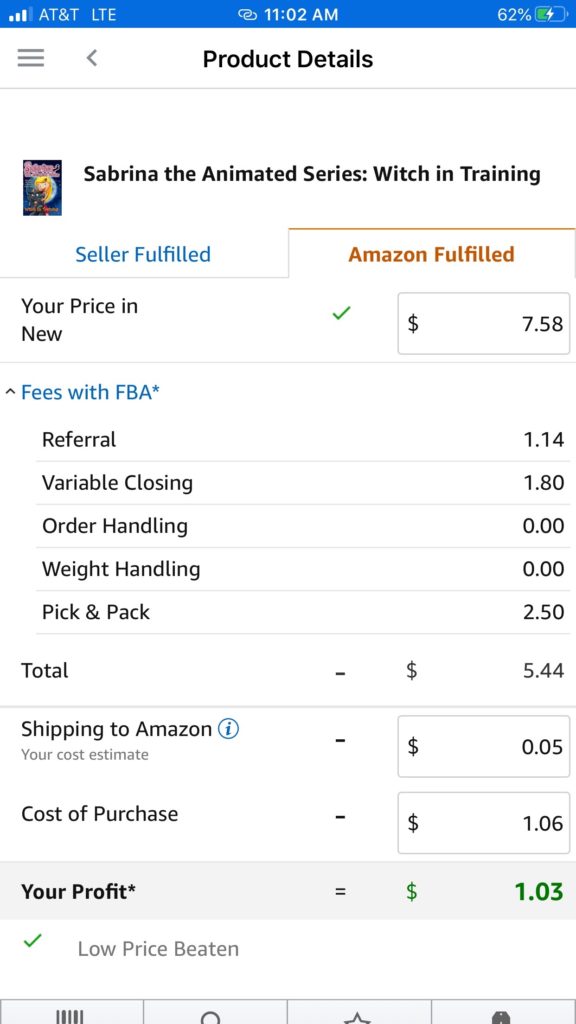Click the caret beside Fees with FBA
Viewport: 576px width, 1024px height.
pyautogui.click(x=10, y=392)
